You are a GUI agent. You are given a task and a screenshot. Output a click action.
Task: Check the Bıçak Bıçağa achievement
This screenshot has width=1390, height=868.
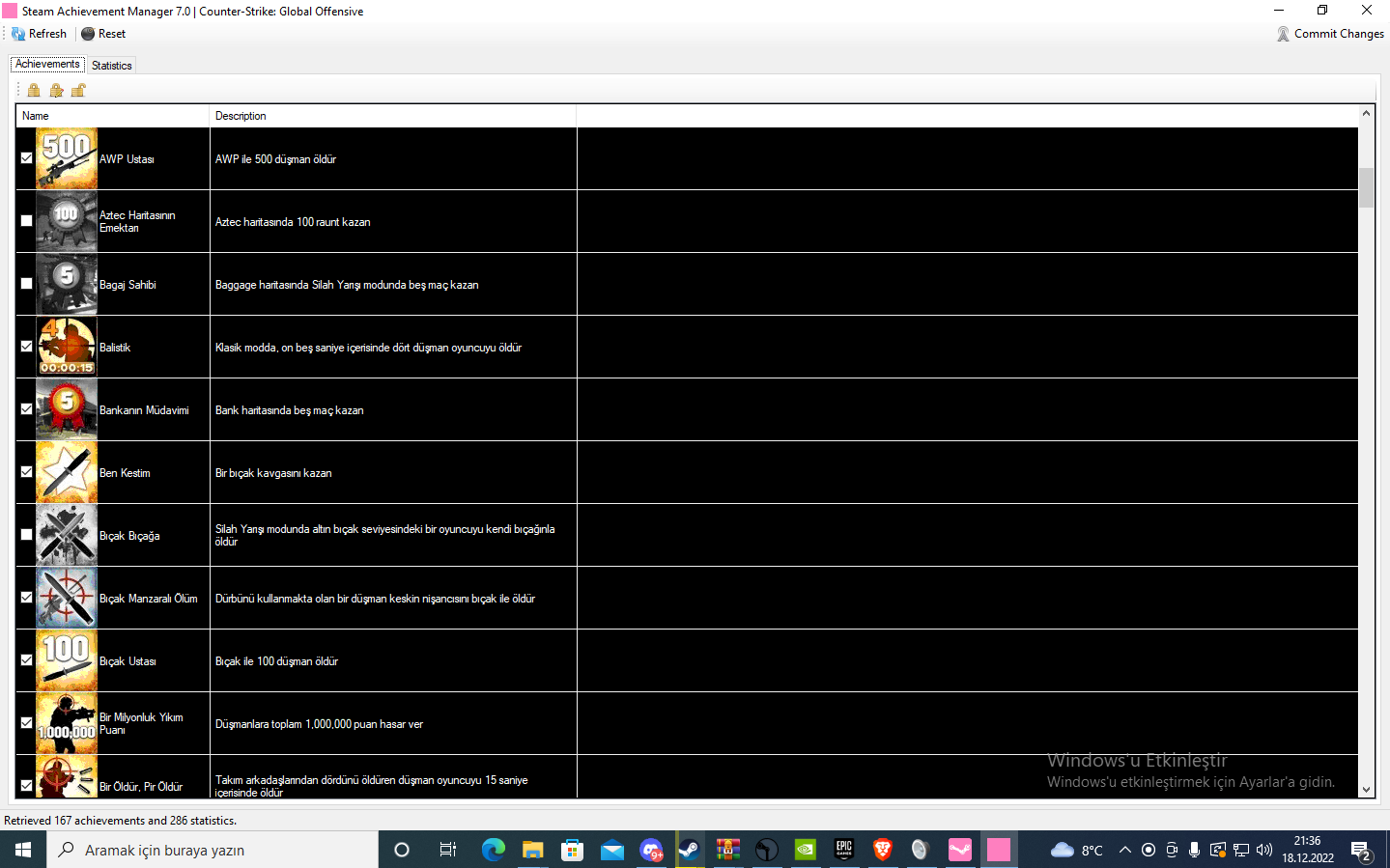coord(27,535)
